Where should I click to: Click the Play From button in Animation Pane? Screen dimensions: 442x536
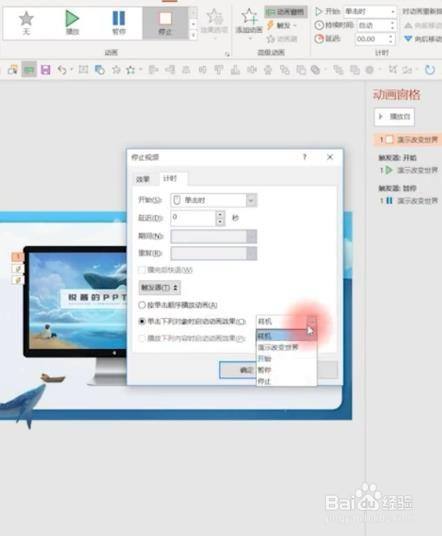tap(394, 117)
